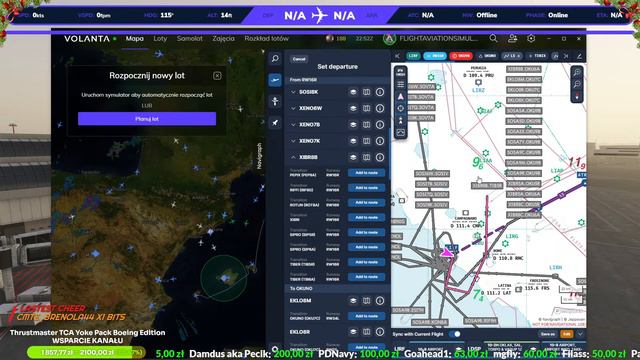Click the IFR high chart type button
640x360 pixels.
pos(401,72)
